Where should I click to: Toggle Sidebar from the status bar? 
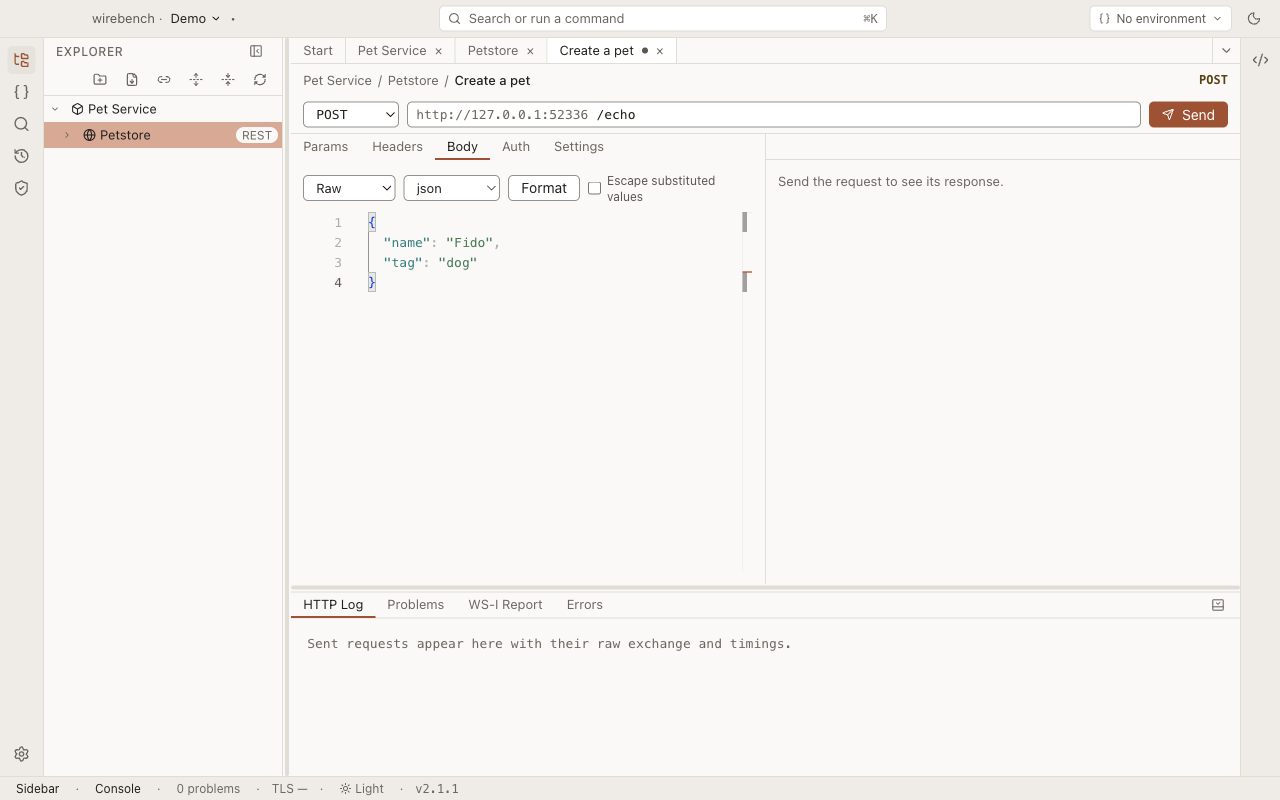pyautogui.click(x=38, y=789)
